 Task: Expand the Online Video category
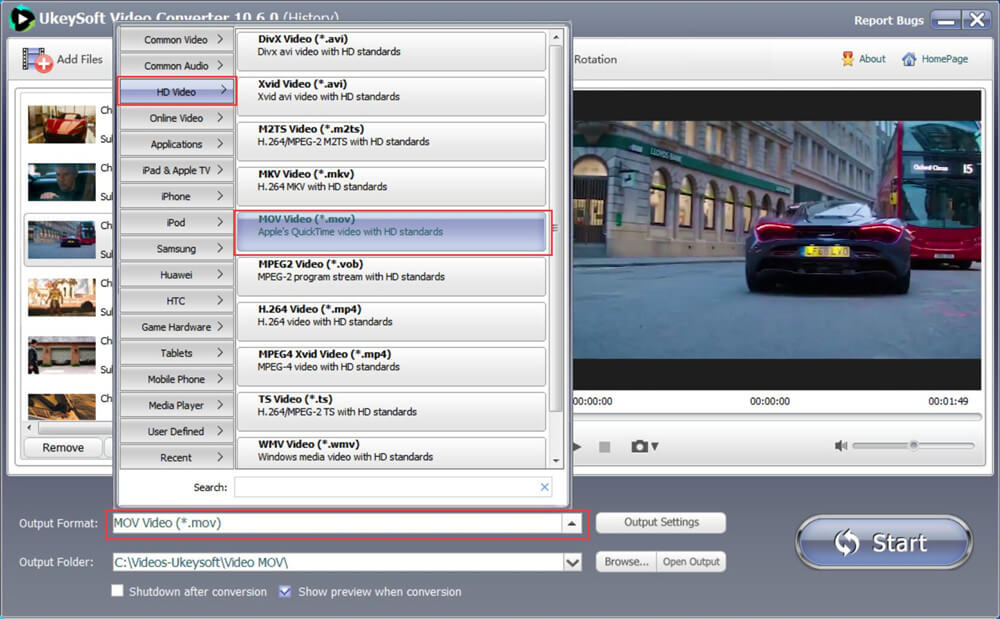tap(177, 118)
